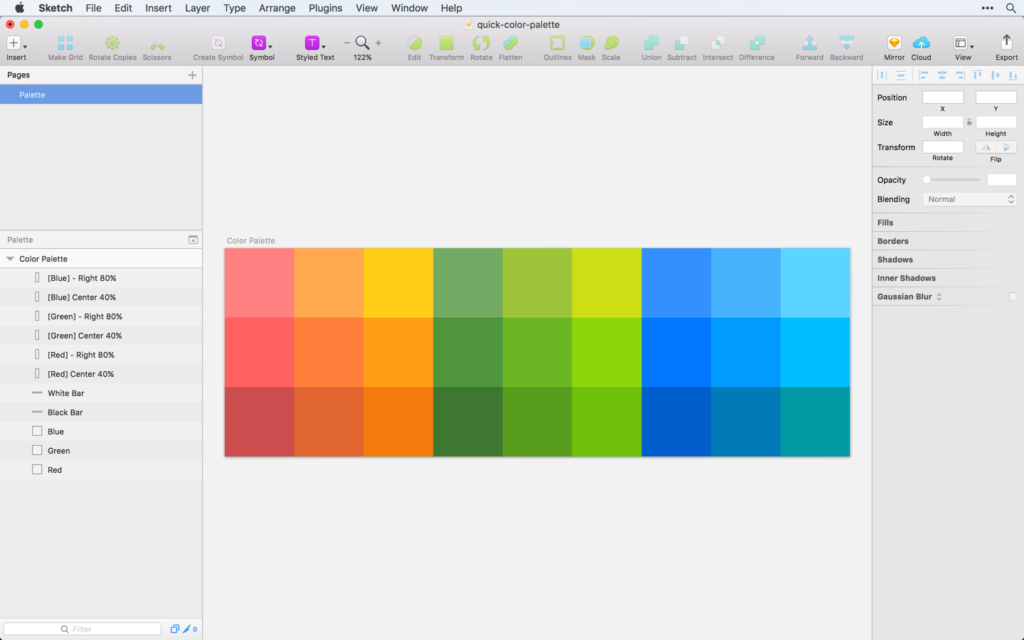1024x640 pixels.
Task: Click the Filter field below the layer list
Action: coord(83,628)
